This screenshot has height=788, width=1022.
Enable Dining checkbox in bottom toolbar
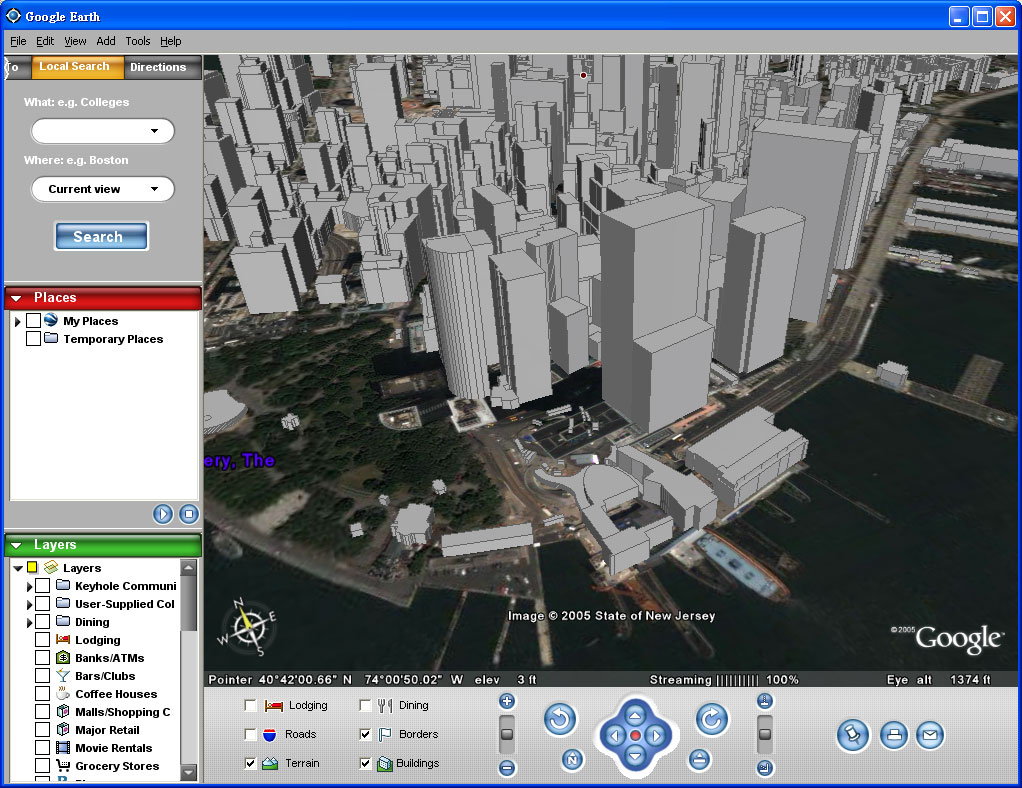tap(365, 705)
